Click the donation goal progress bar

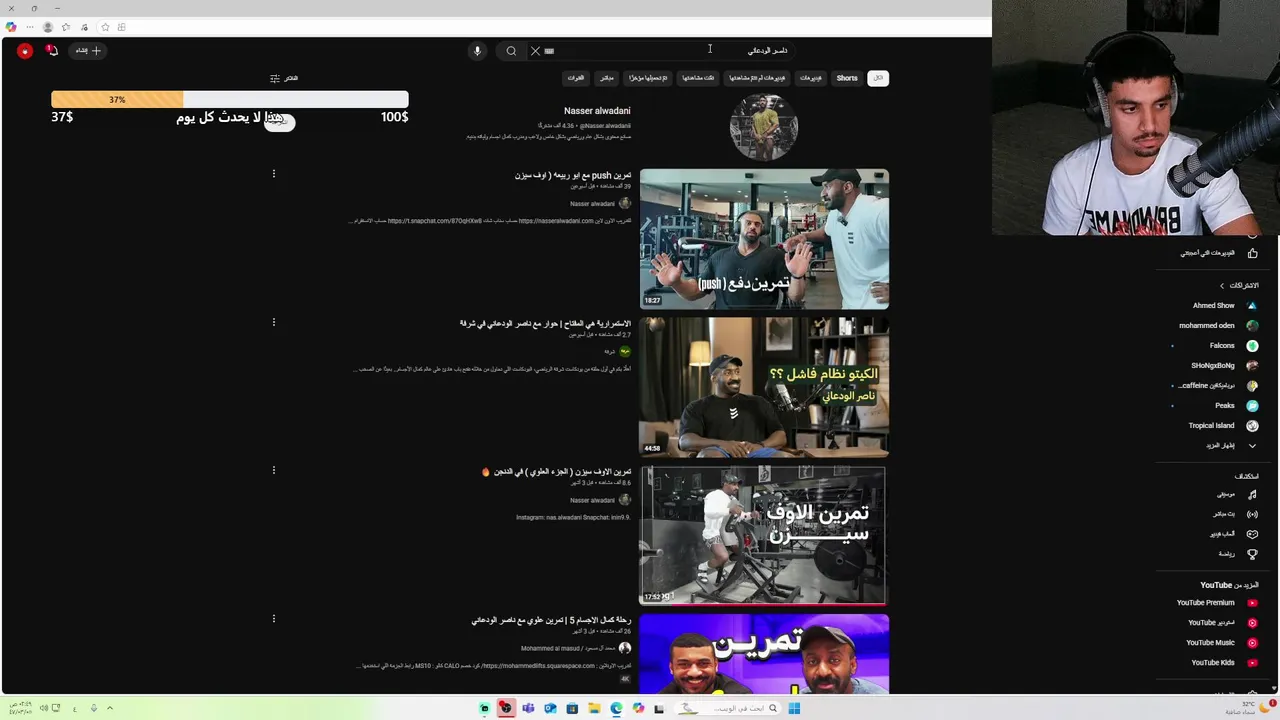[x=230, y=99]
